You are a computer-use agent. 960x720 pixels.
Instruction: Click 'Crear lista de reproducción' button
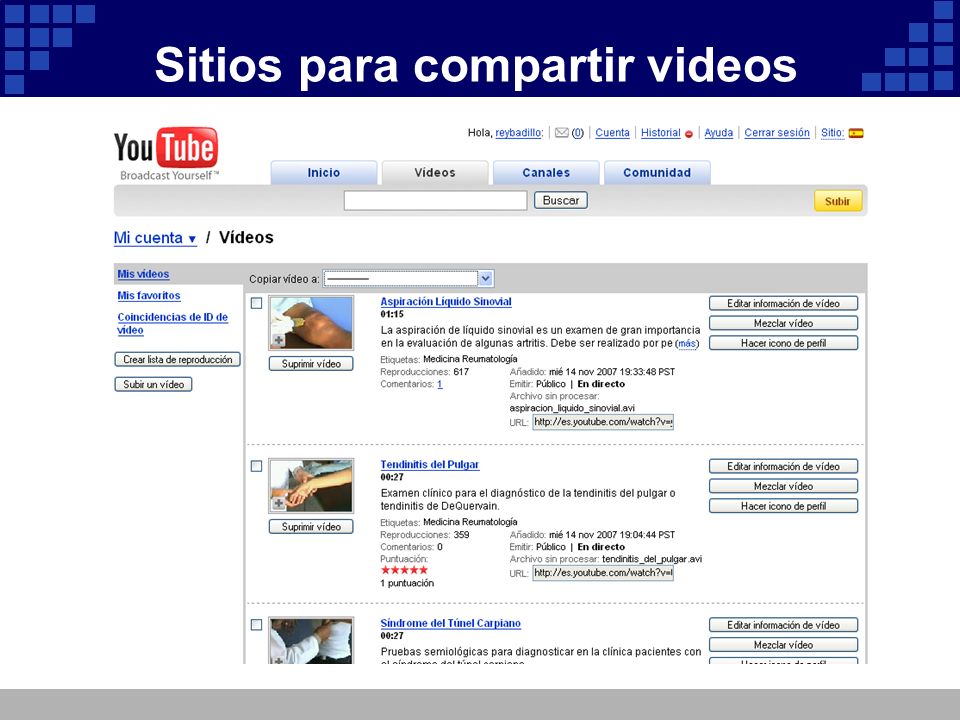[x=178, y=359]
